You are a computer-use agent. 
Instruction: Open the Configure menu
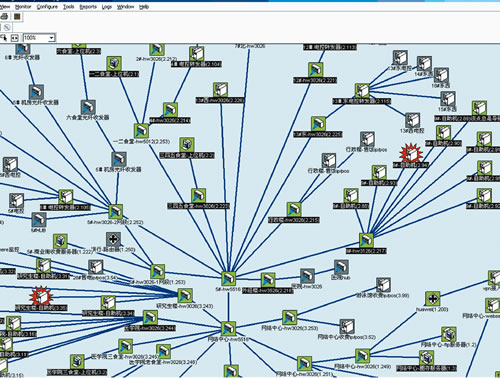(x=47, y=7)
